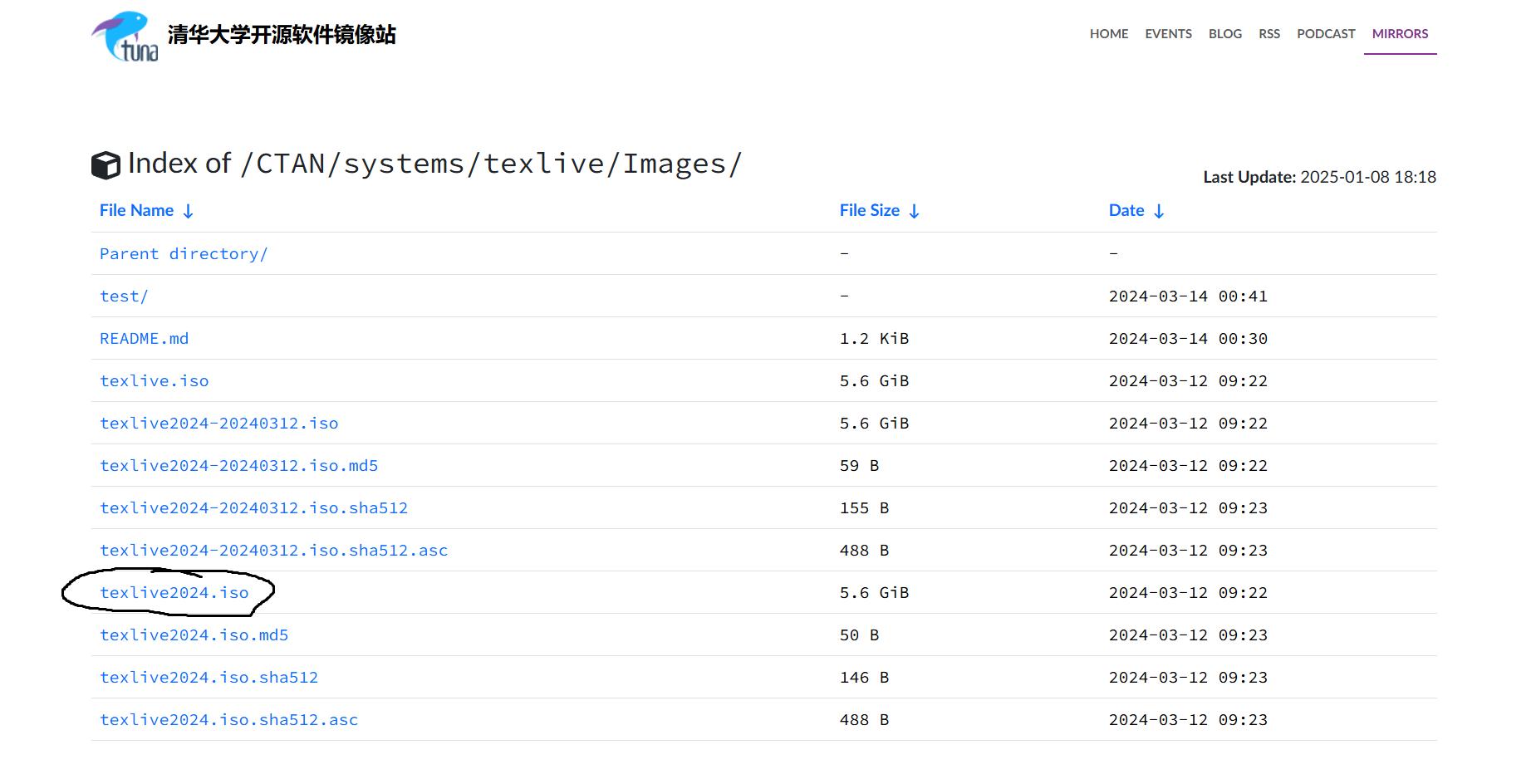The image size is (1536, 784).
Task: Open the test/ folder
Action: [124, 296]
